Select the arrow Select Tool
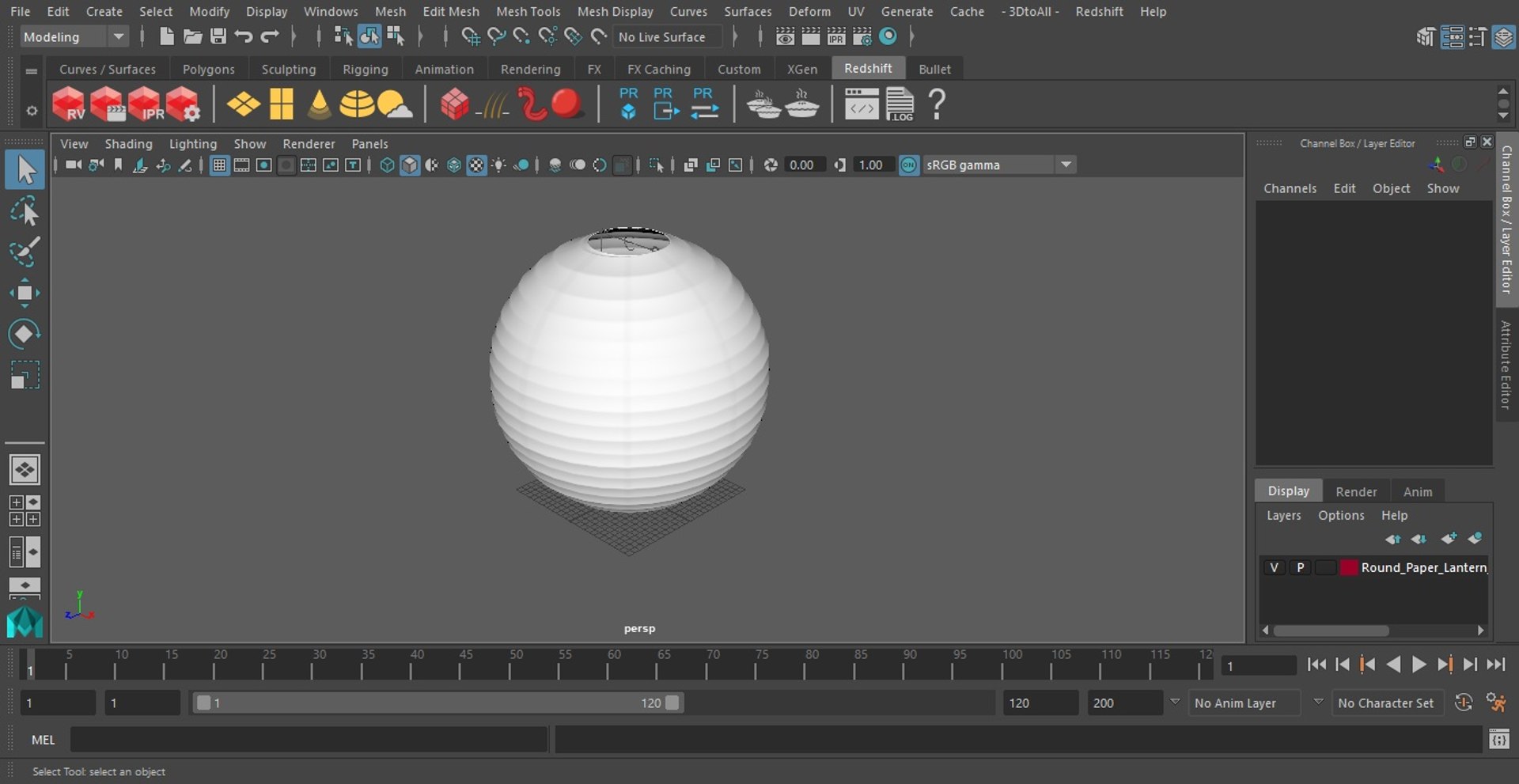Viewport: 1519px width, 784px height. click(25, 170)
